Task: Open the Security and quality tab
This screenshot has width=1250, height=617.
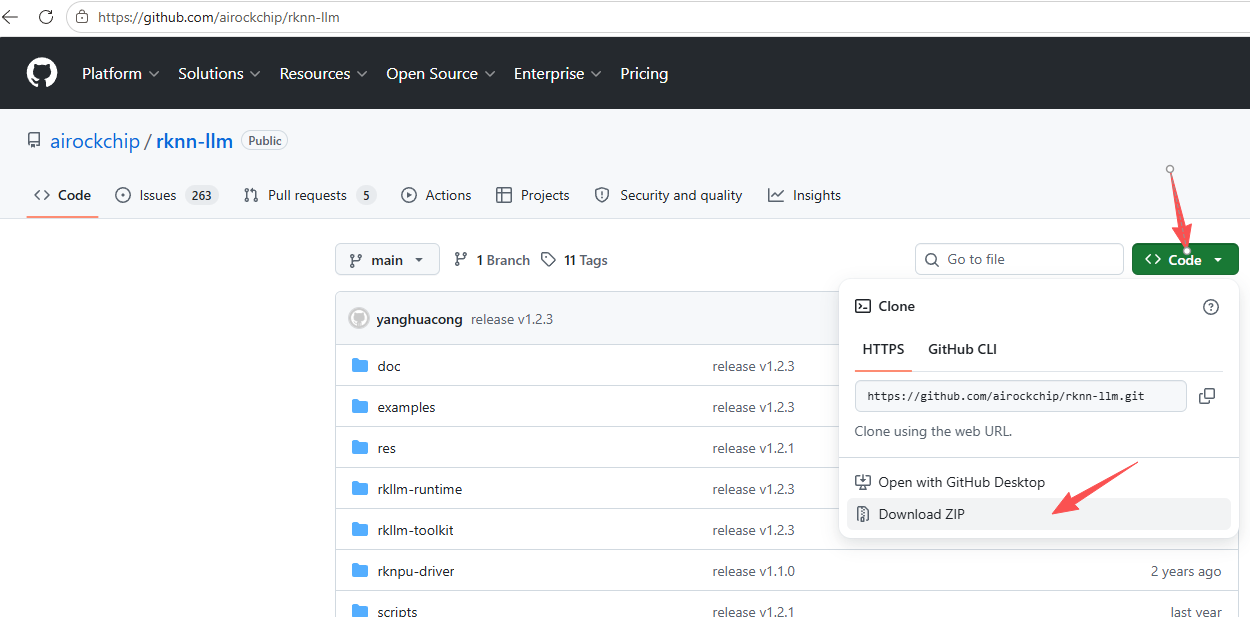Action: (x=668, y=195)
